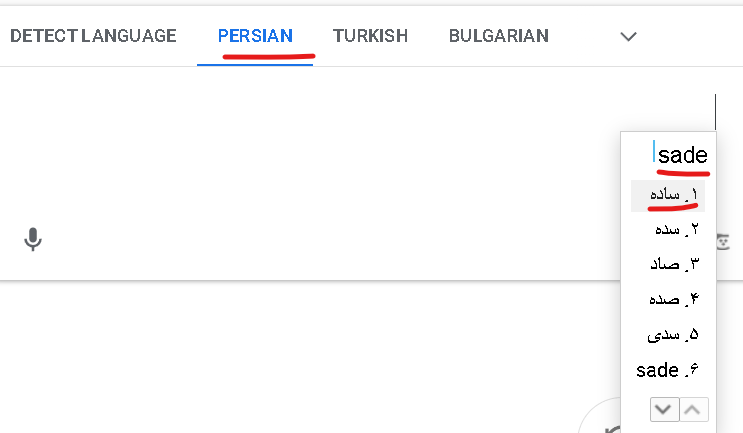
Task: Select suggestion 6, the Latin text sade
Action: pyautogui.click(x=668, y=370)
